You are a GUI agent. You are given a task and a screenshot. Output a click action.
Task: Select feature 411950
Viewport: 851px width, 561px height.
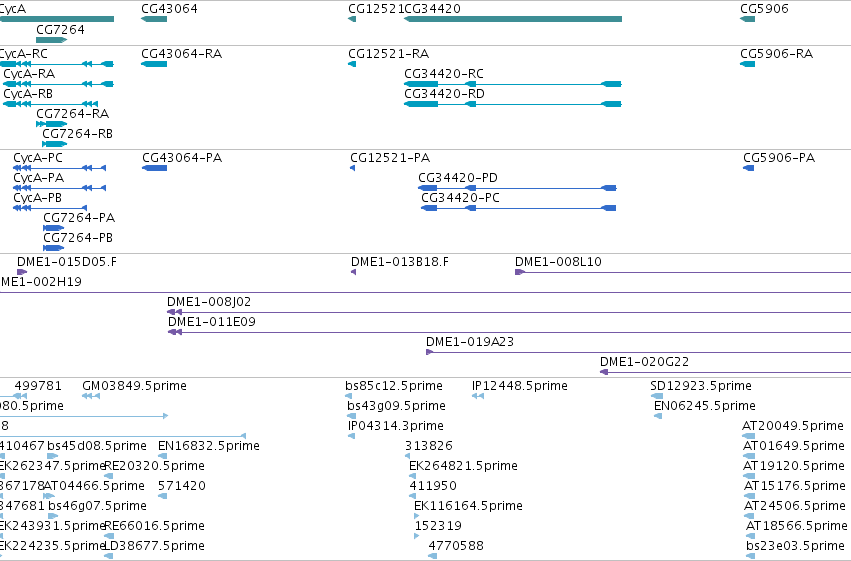tap(433, 486)
